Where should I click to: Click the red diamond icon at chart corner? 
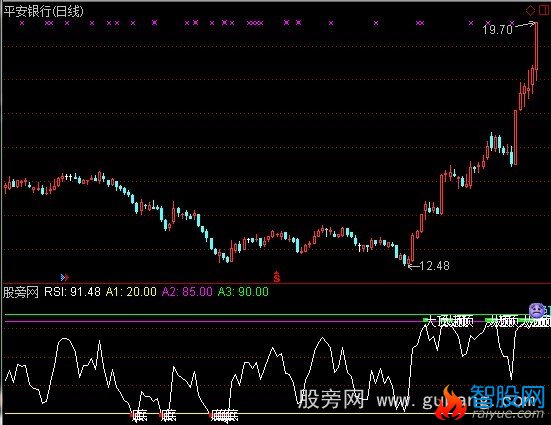(530, 10)
